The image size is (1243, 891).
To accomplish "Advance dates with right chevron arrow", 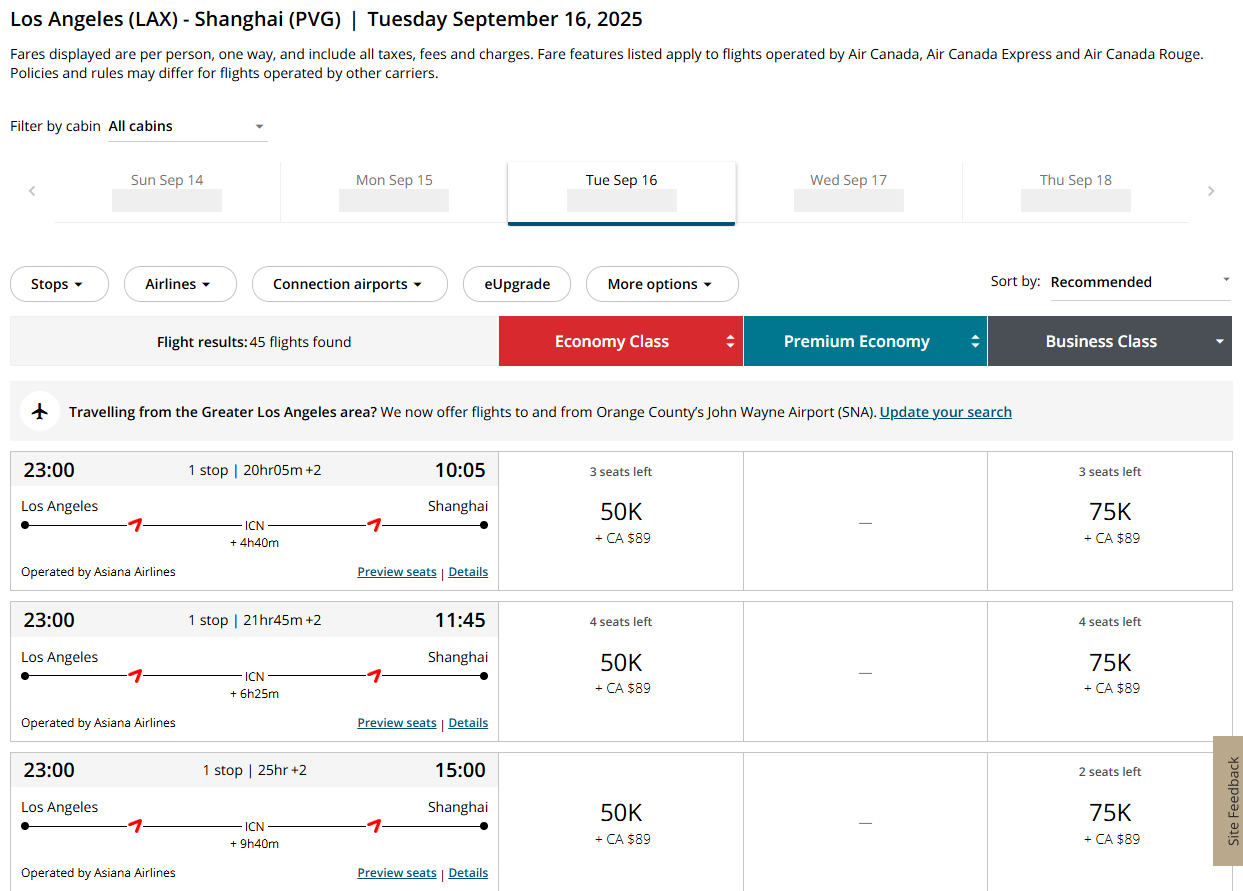I will point(1211,191).
